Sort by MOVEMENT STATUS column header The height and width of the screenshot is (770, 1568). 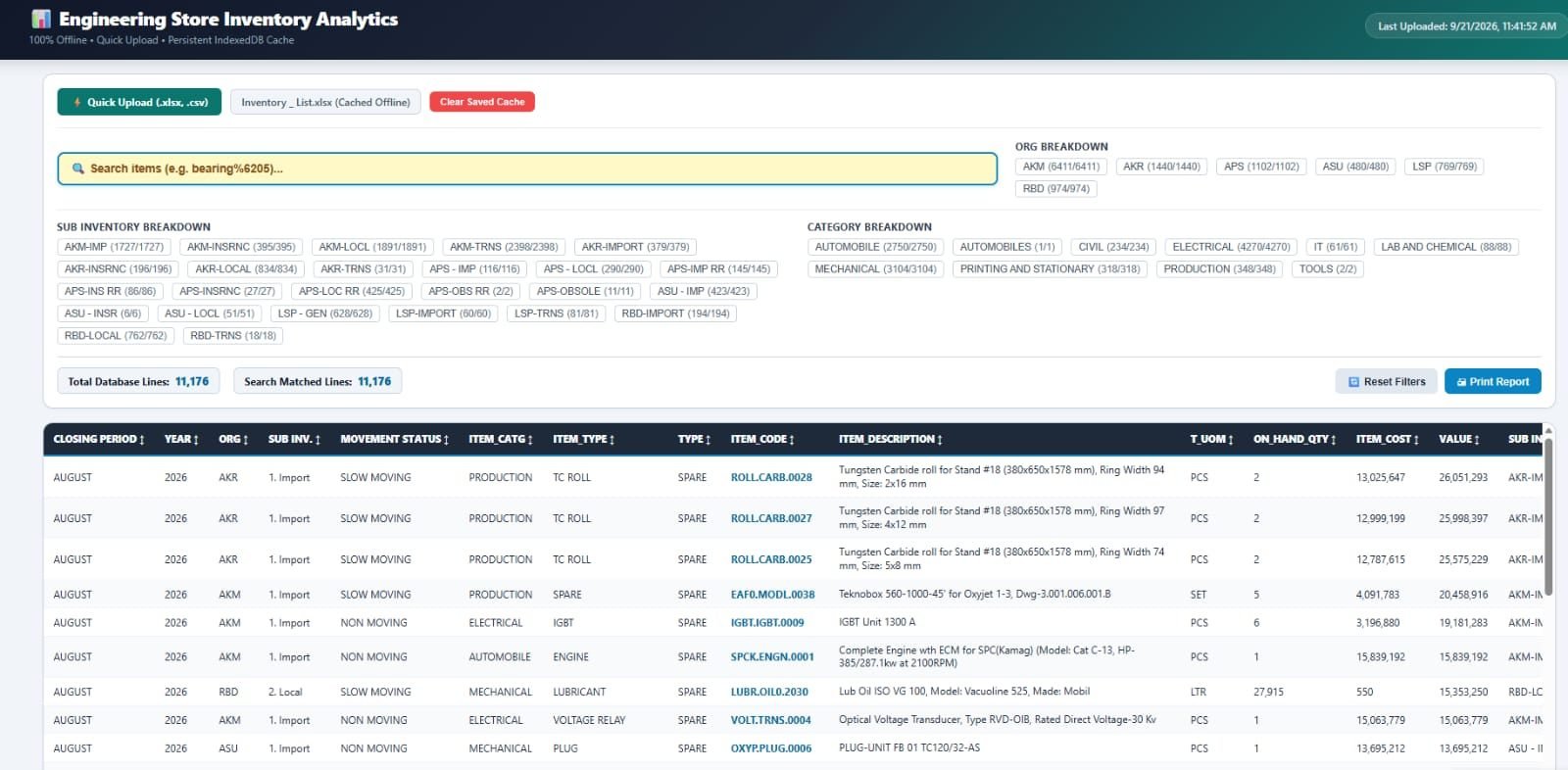point(394,439)
